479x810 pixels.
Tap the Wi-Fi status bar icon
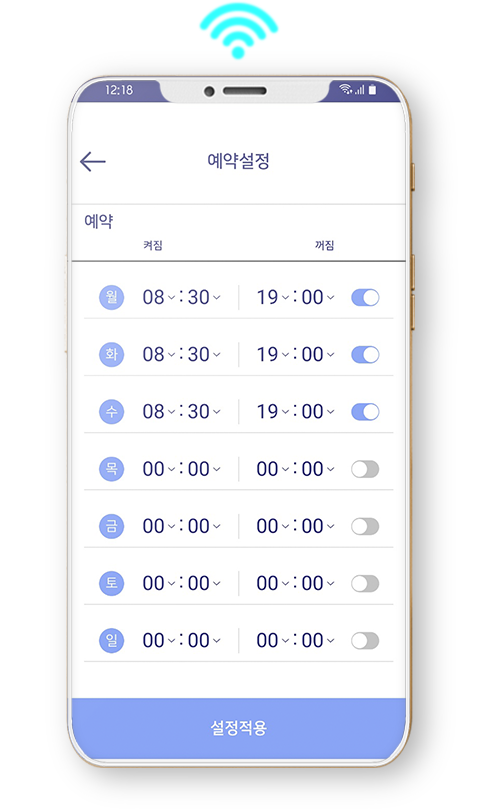click(x=345, y=89)
